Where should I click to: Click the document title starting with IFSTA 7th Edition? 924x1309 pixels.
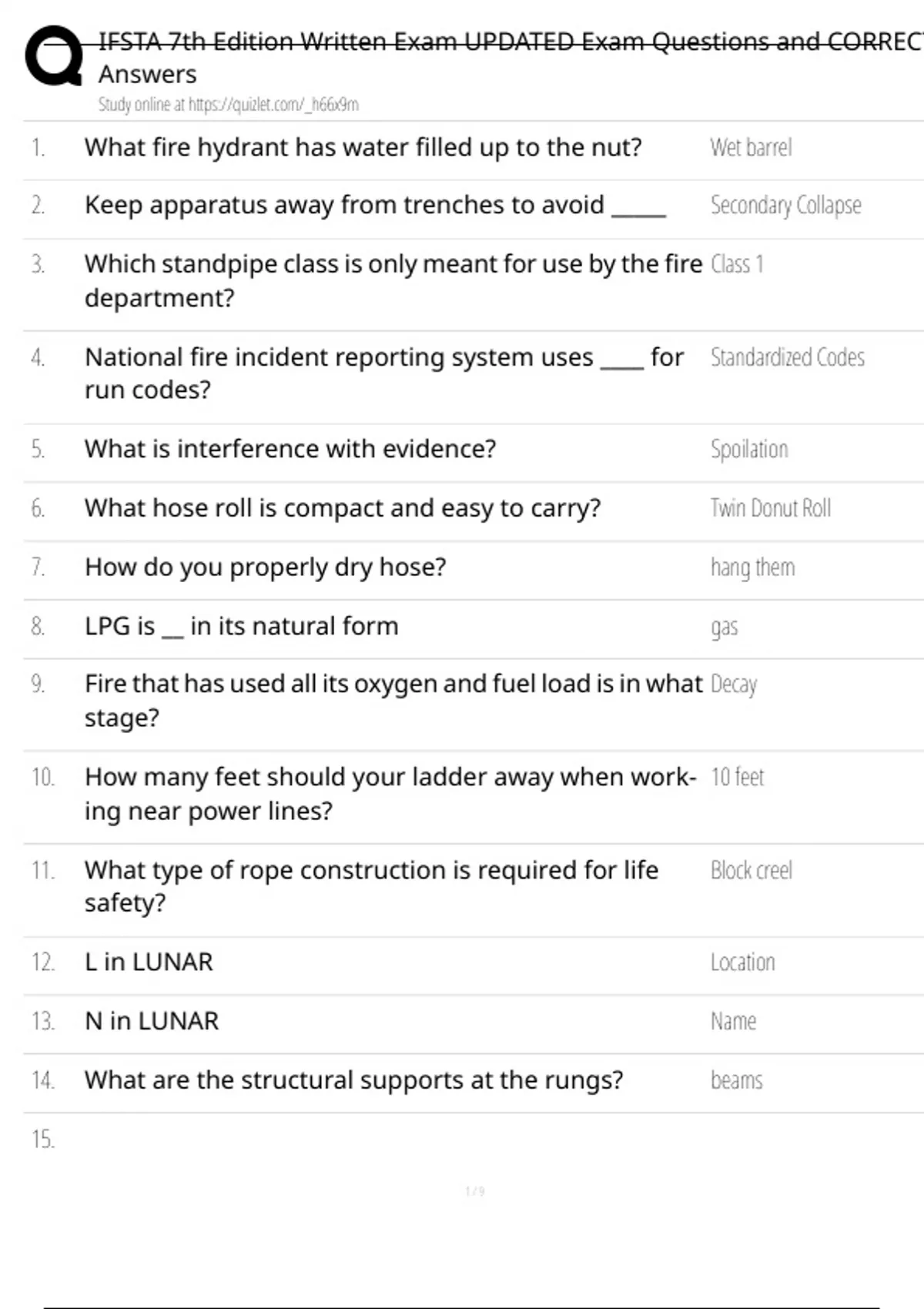pos(508,42)
